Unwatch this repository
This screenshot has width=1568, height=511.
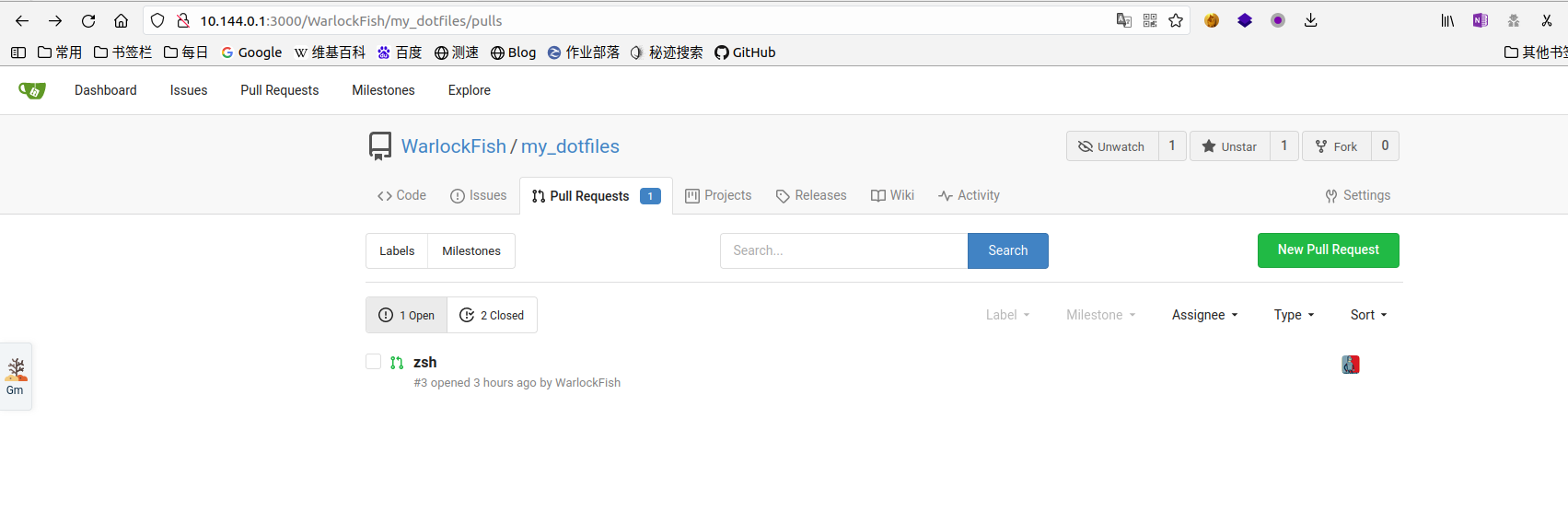click(x=1112, y=146)
